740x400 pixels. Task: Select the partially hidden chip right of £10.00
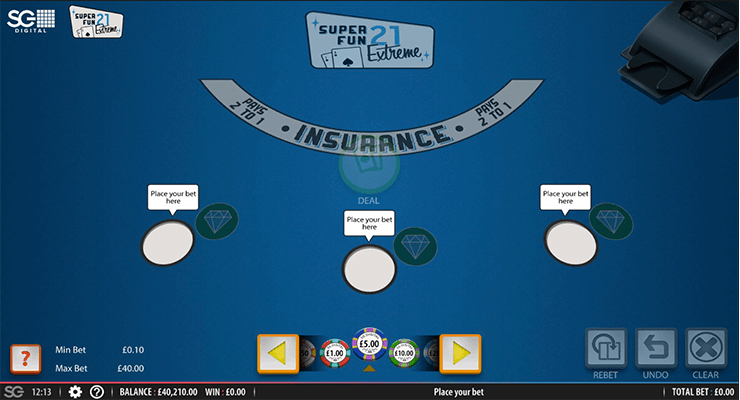431,353
